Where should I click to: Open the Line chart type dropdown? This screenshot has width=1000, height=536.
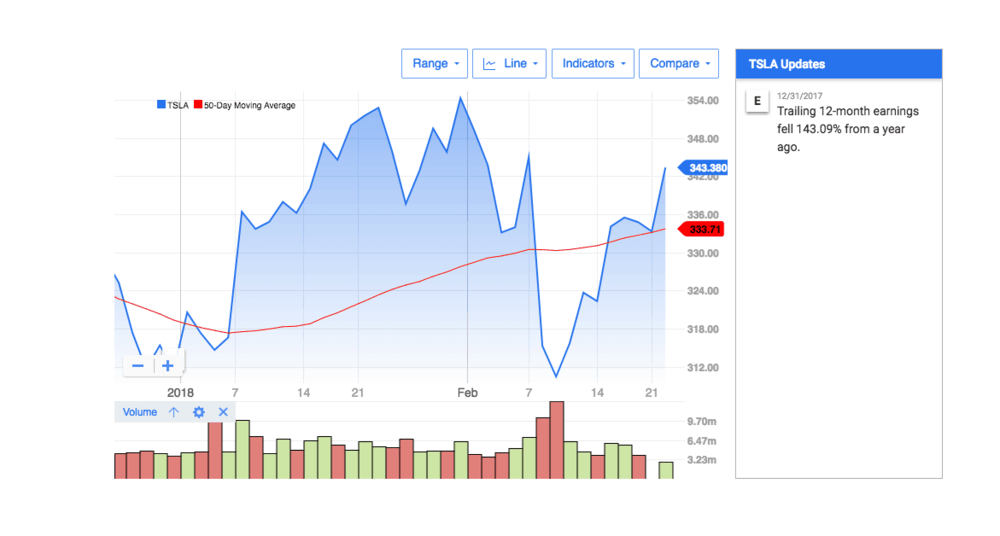509,64
